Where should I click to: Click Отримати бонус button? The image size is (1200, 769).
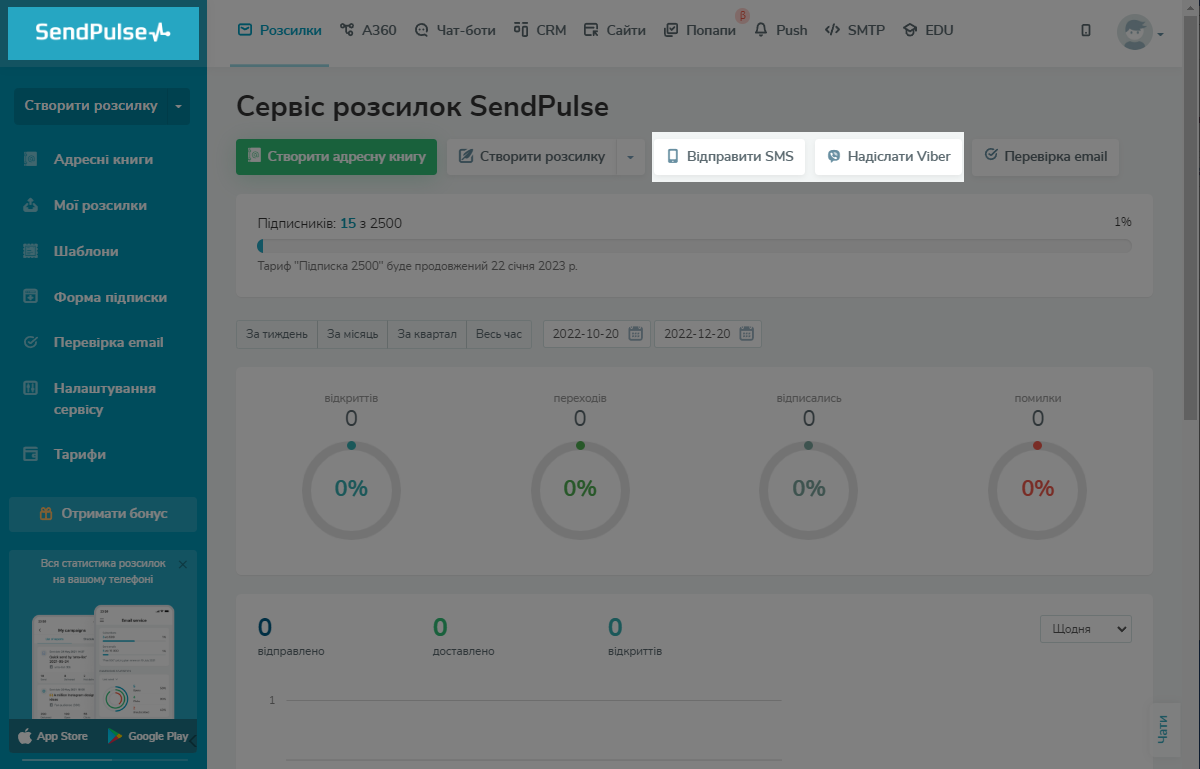[103, 514]
